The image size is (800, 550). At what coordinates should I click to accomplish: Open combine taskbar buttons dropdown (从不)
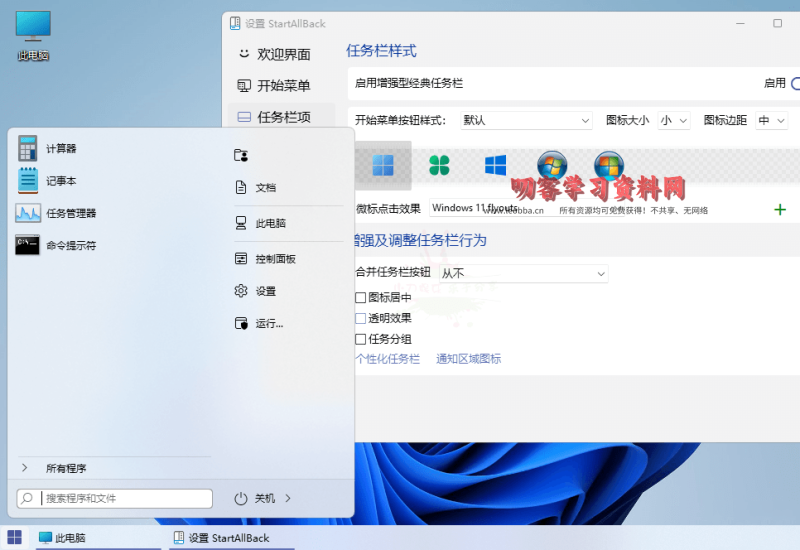click(523, 273)
